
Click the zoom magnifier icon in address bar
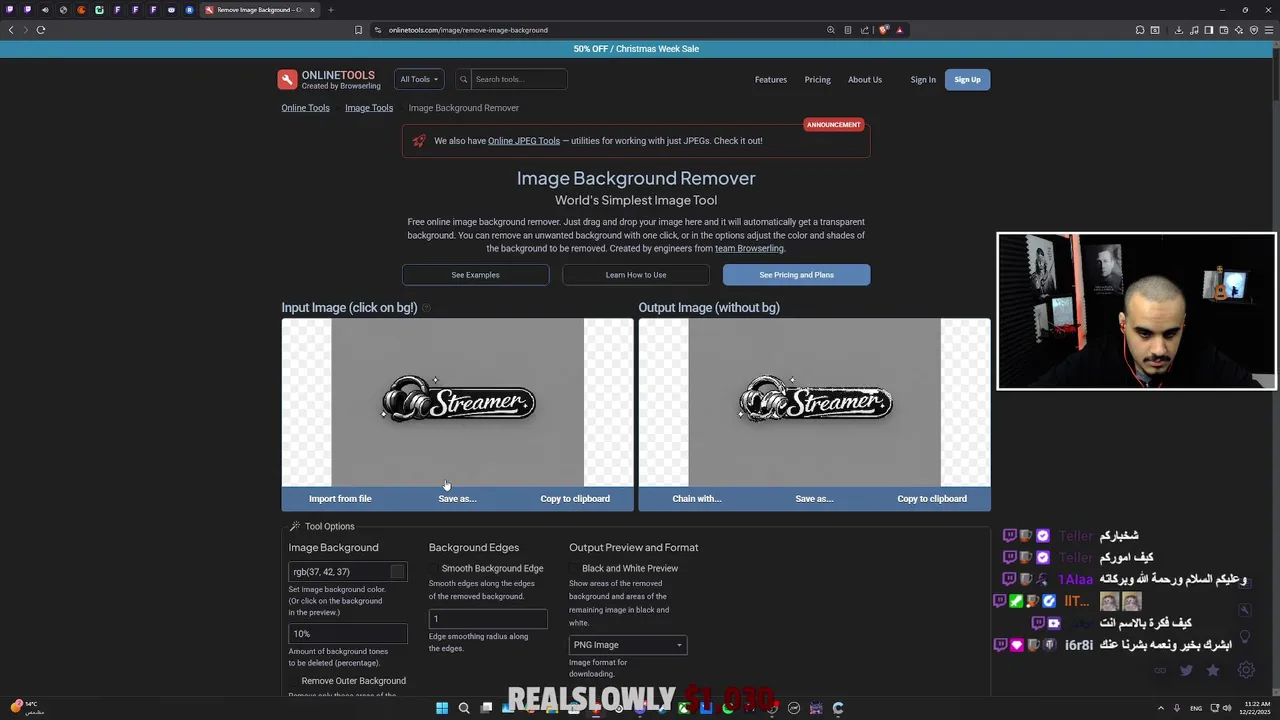pyautogui.click(x=830, y=30)
